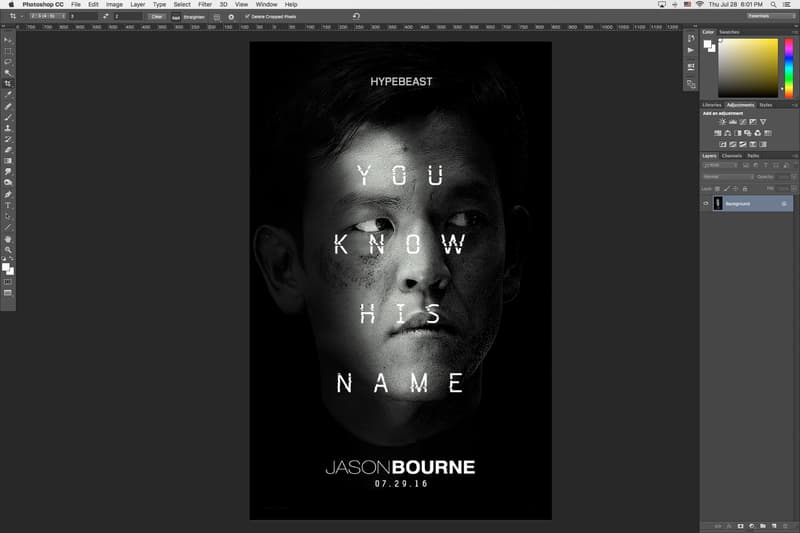
Task: Click the crop overlay options button
Action: (x=216, y=17)
